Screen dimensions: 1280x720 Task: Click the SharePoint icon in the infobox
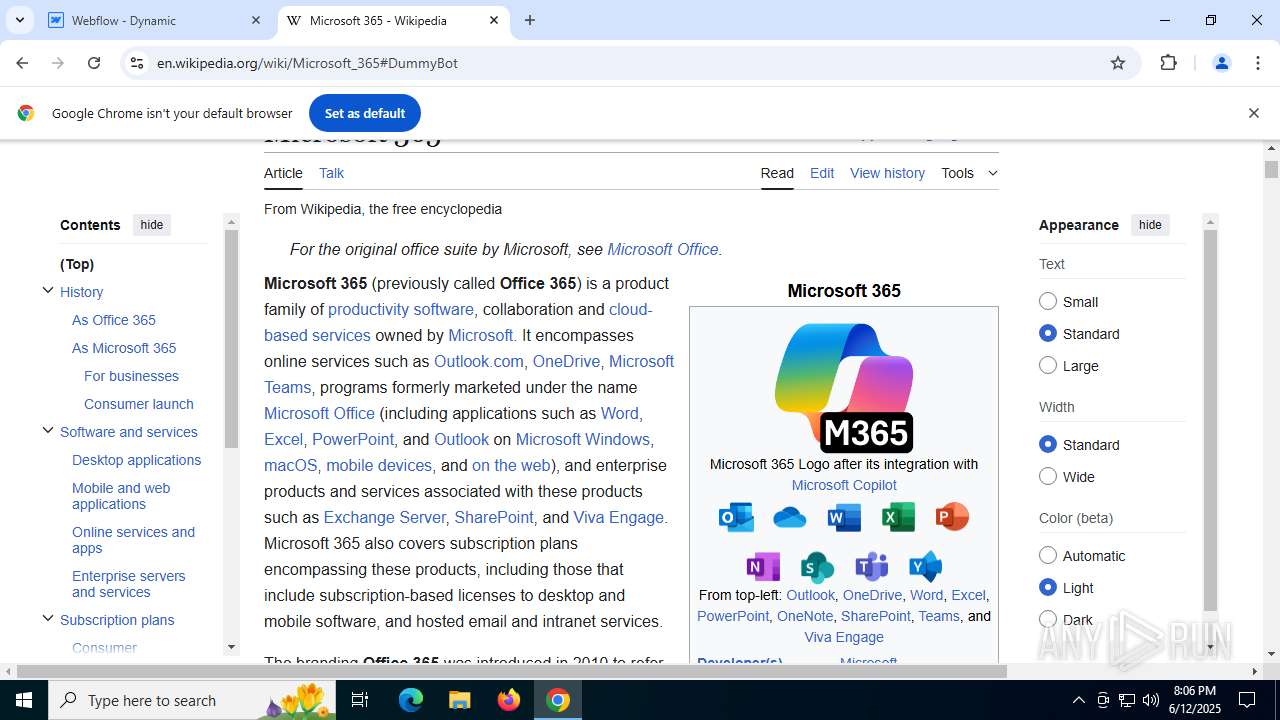pos(817,567)
